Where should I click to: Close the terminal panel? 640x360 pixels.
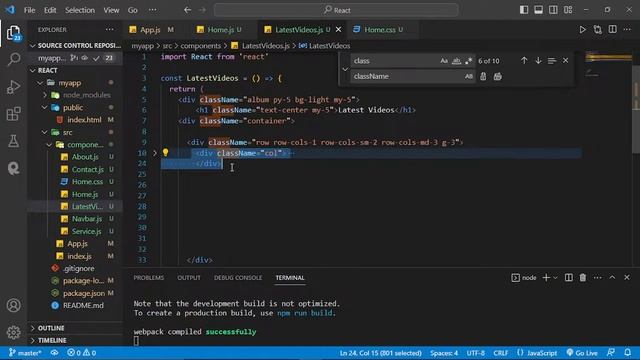[x=627, y=278]
